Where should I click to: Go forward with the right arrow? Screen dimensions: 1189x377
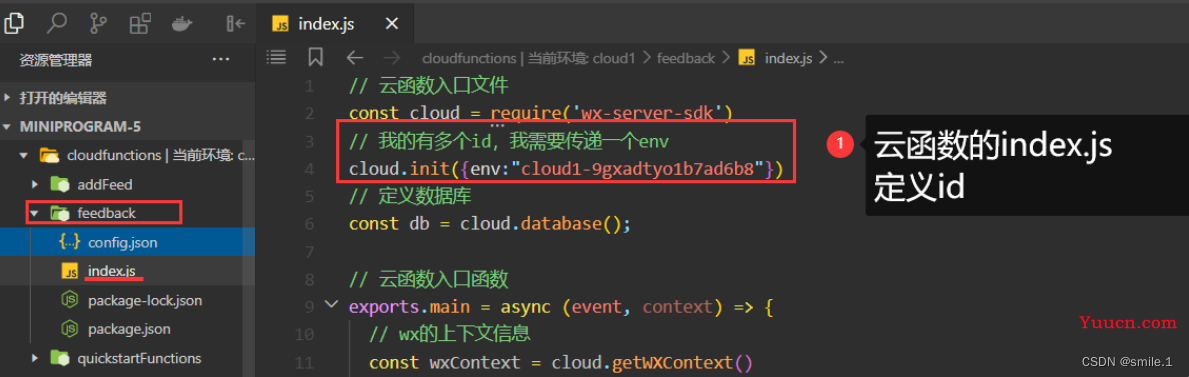(x=392, y=58)
